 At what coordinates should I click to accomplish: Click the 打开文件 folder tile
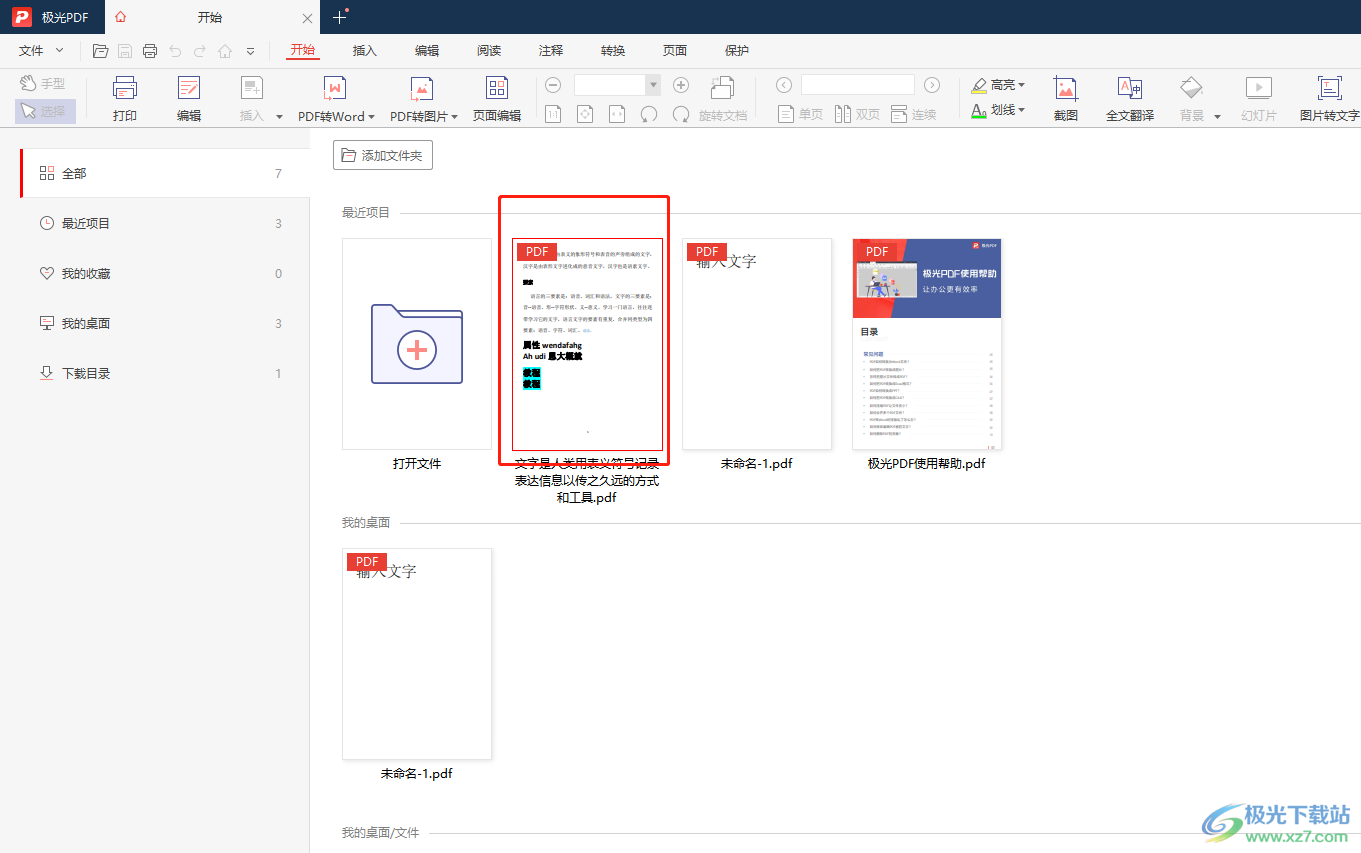tap(417, 344)
